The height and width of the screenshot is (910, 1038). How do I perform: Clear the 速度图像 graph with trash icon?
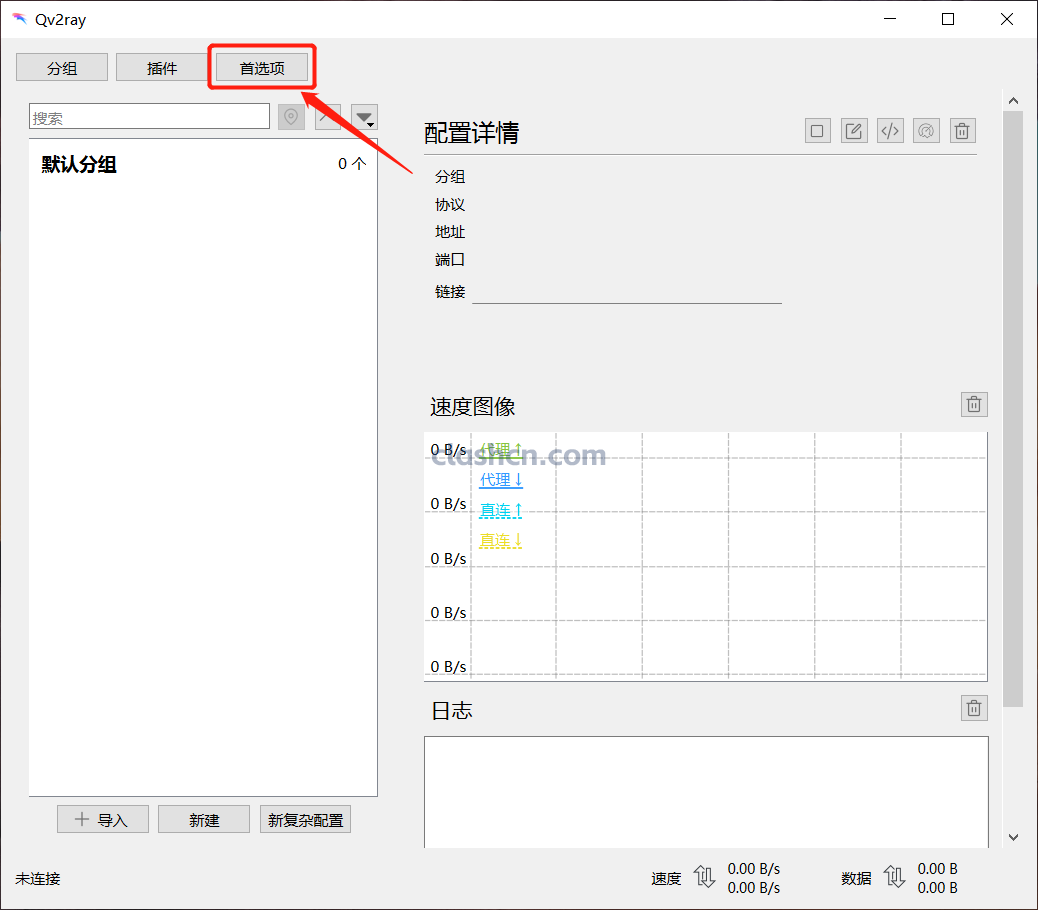point(974,404)
